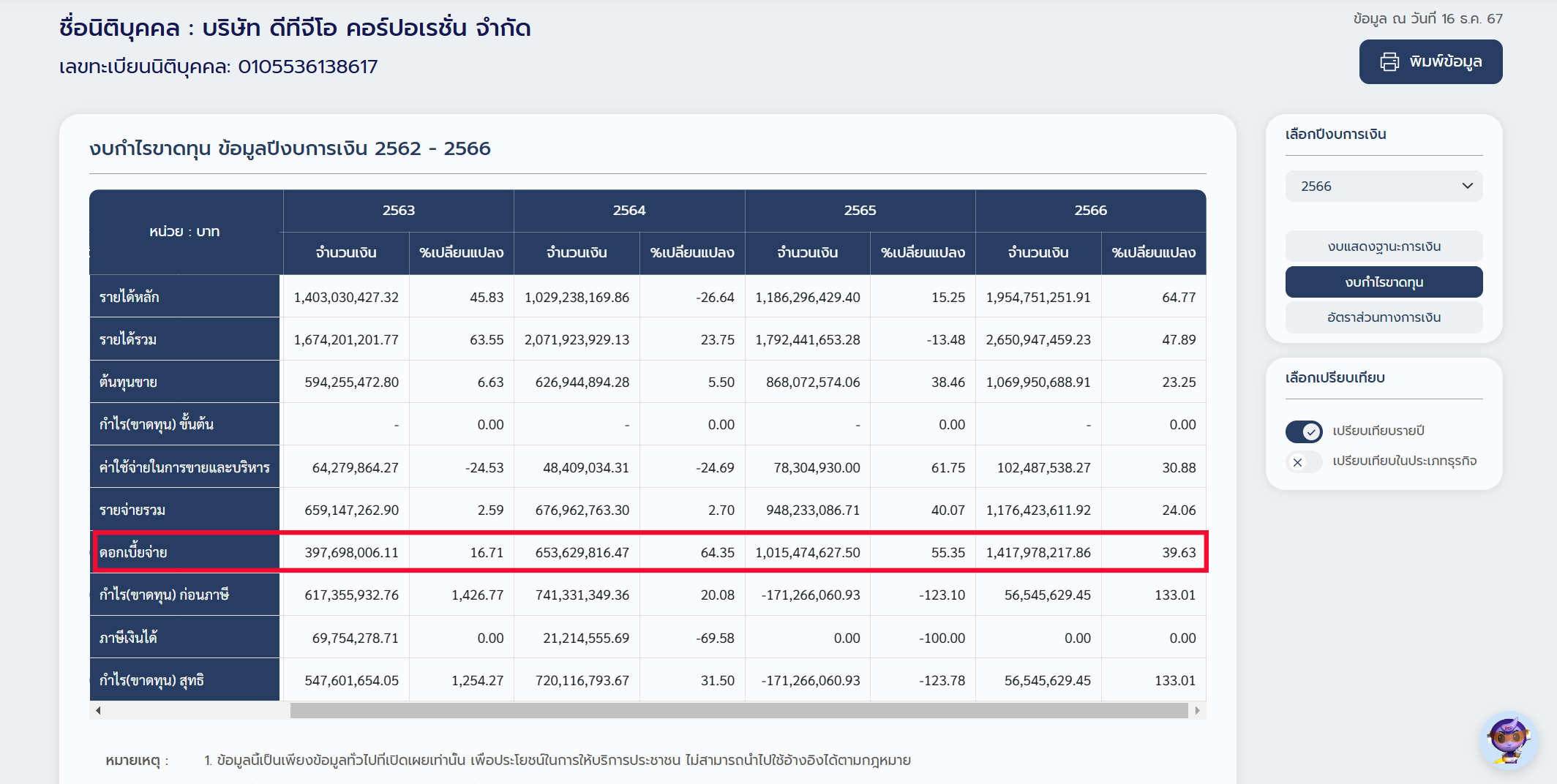The width and height of the screenshot is (1557, 784).
Task: Open อัตราส่วนทางการเงิน tab
Action: pos(1383,317)
